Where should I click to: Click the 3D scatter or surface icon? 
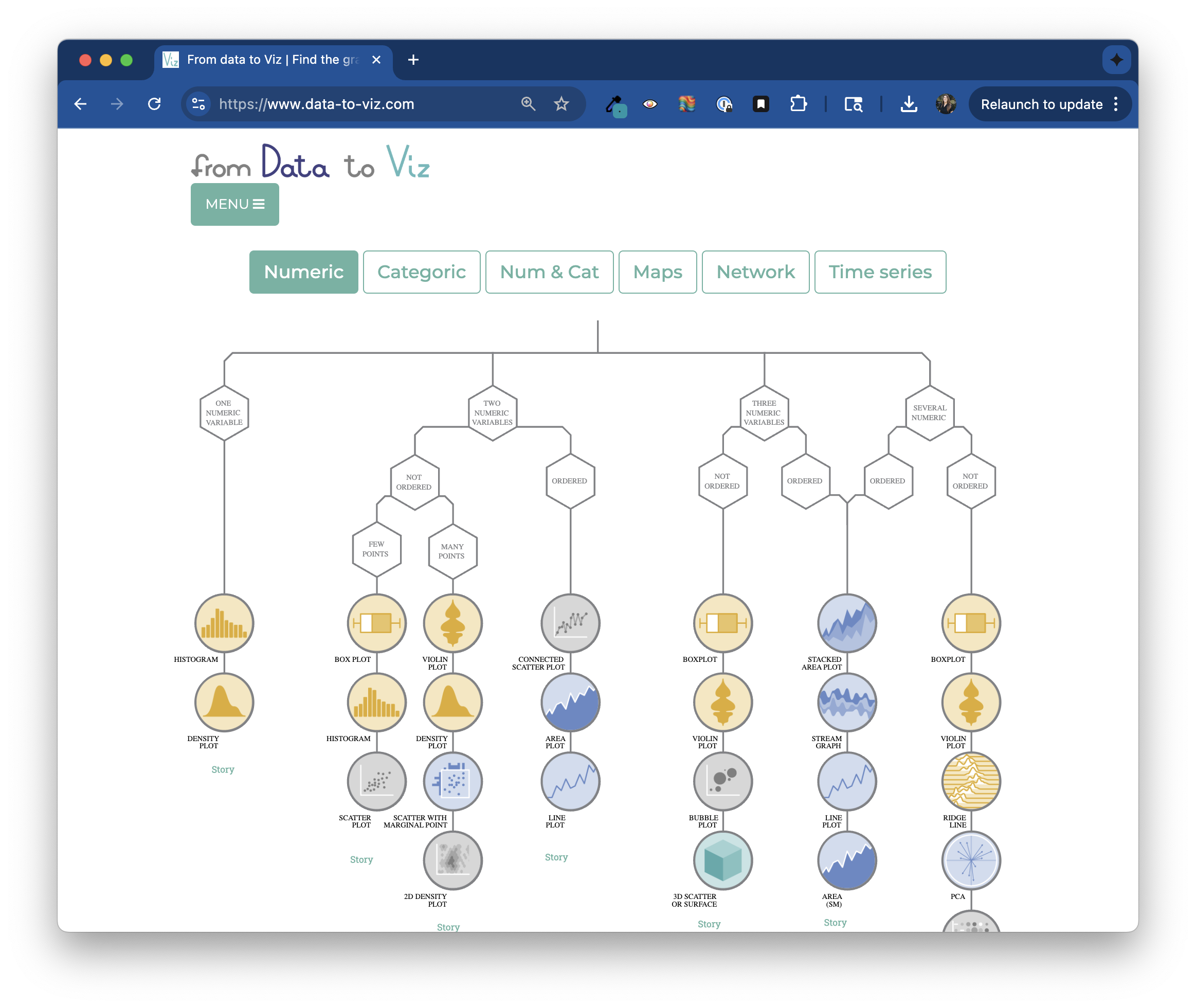coord(723,860)
